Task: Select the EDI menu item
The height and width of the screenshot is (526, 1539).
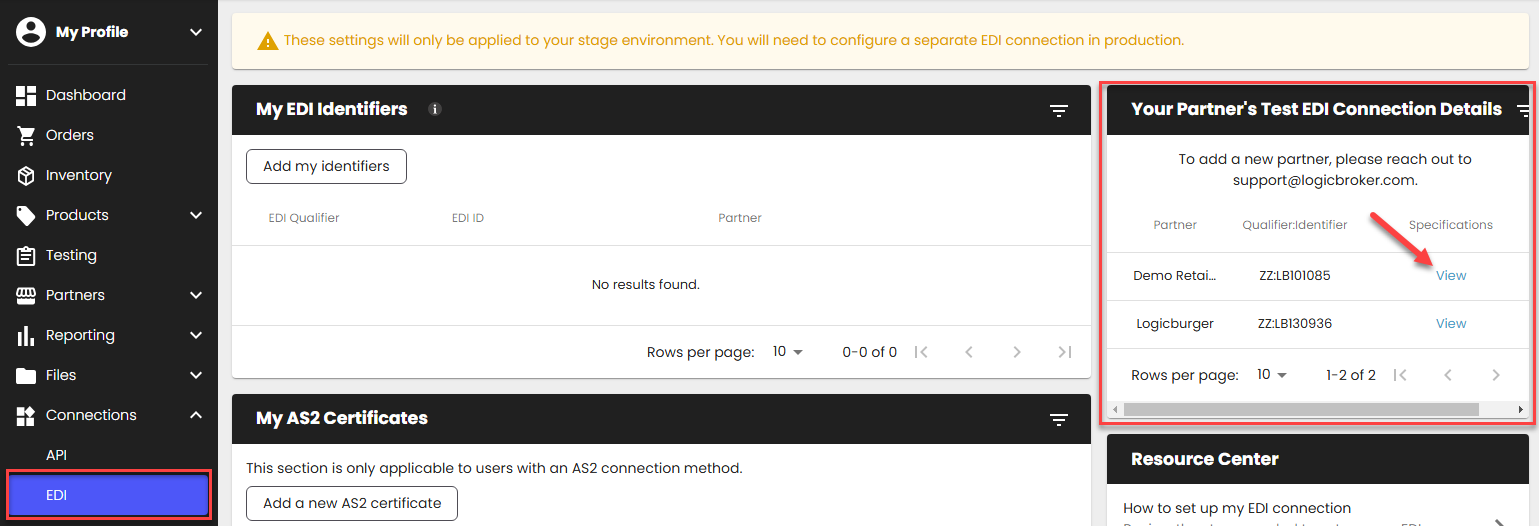Action: pos(108,495)
